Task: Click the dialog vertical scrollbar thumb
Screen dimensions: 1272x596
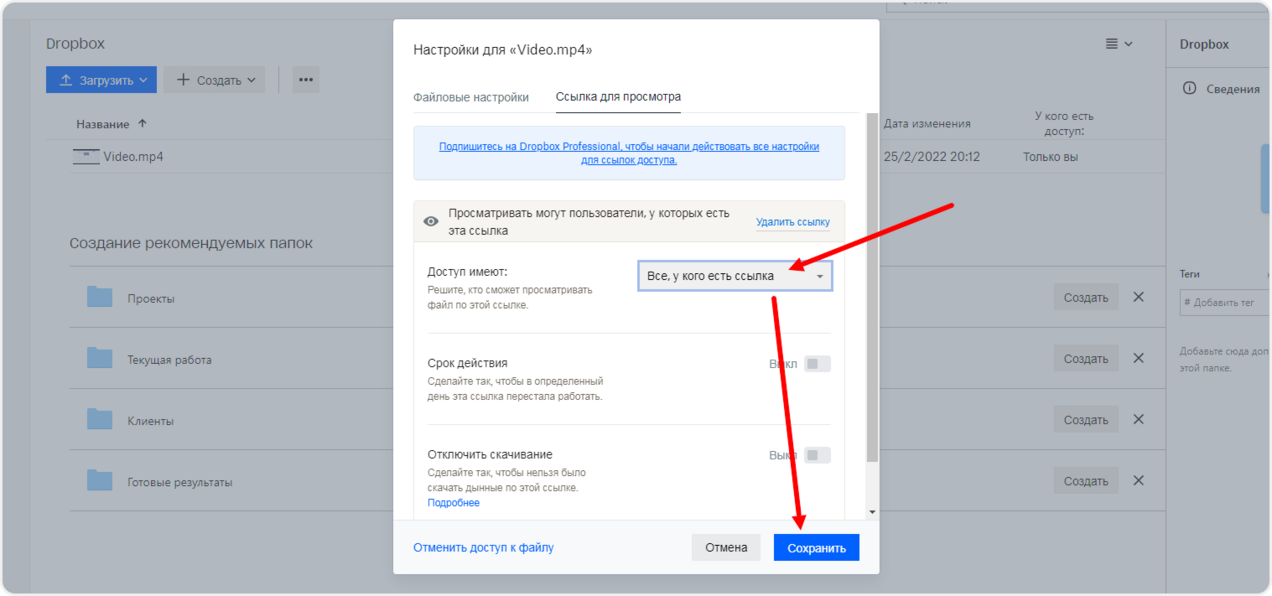Action: coord(872,288)
